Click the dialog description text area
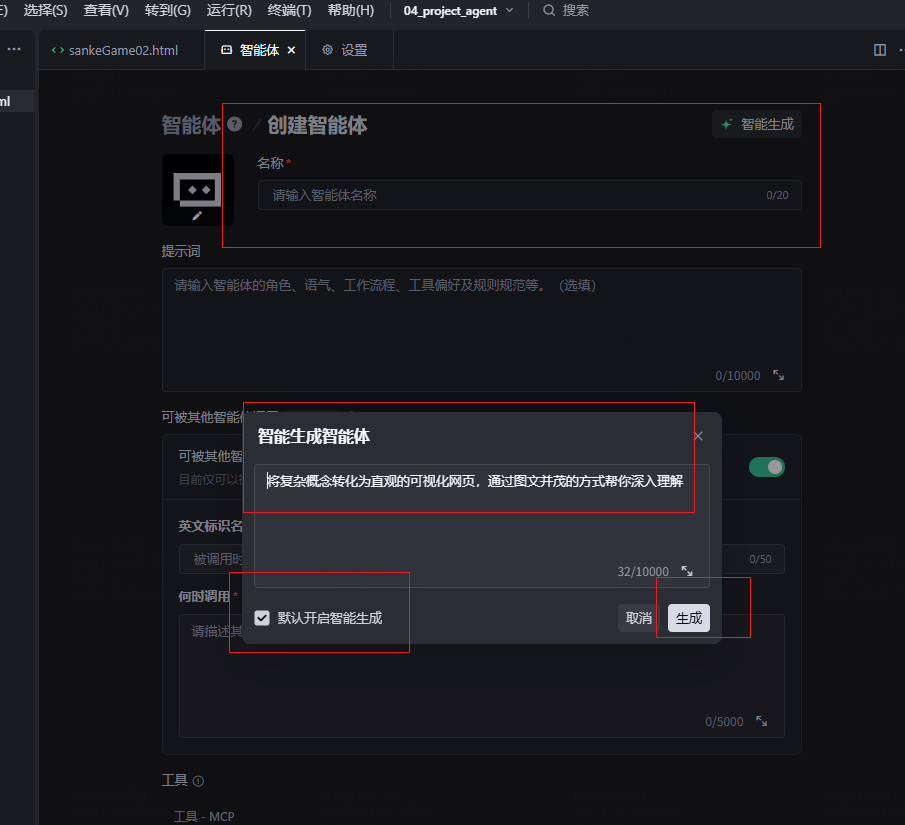905x825 pixels. pos(481,525)
